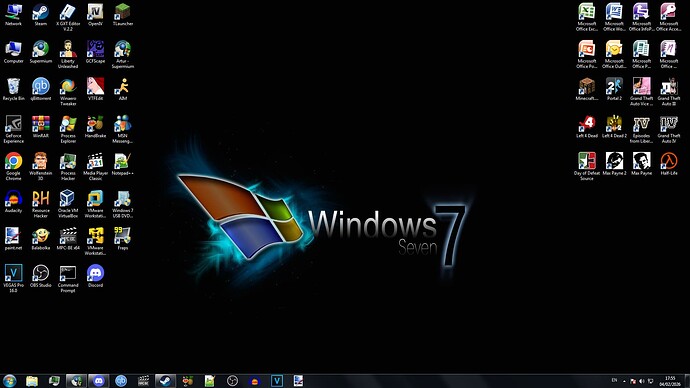Click the VEGAS Pro 16.0 desktop shortcut

13,279
